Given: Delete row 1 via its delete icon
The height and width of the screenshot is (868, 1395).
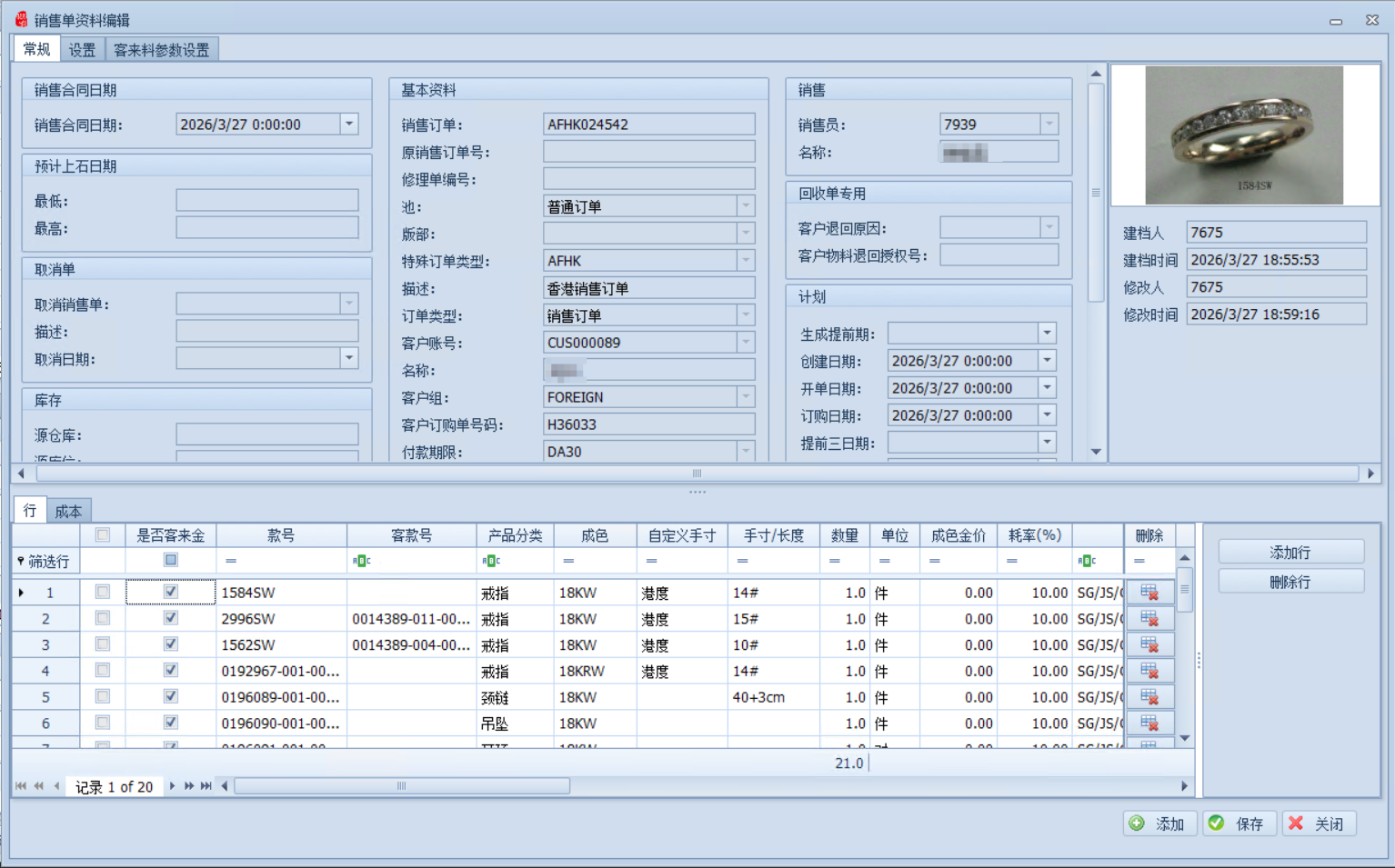Looking at the screenshot, I should coord(1149,593).
